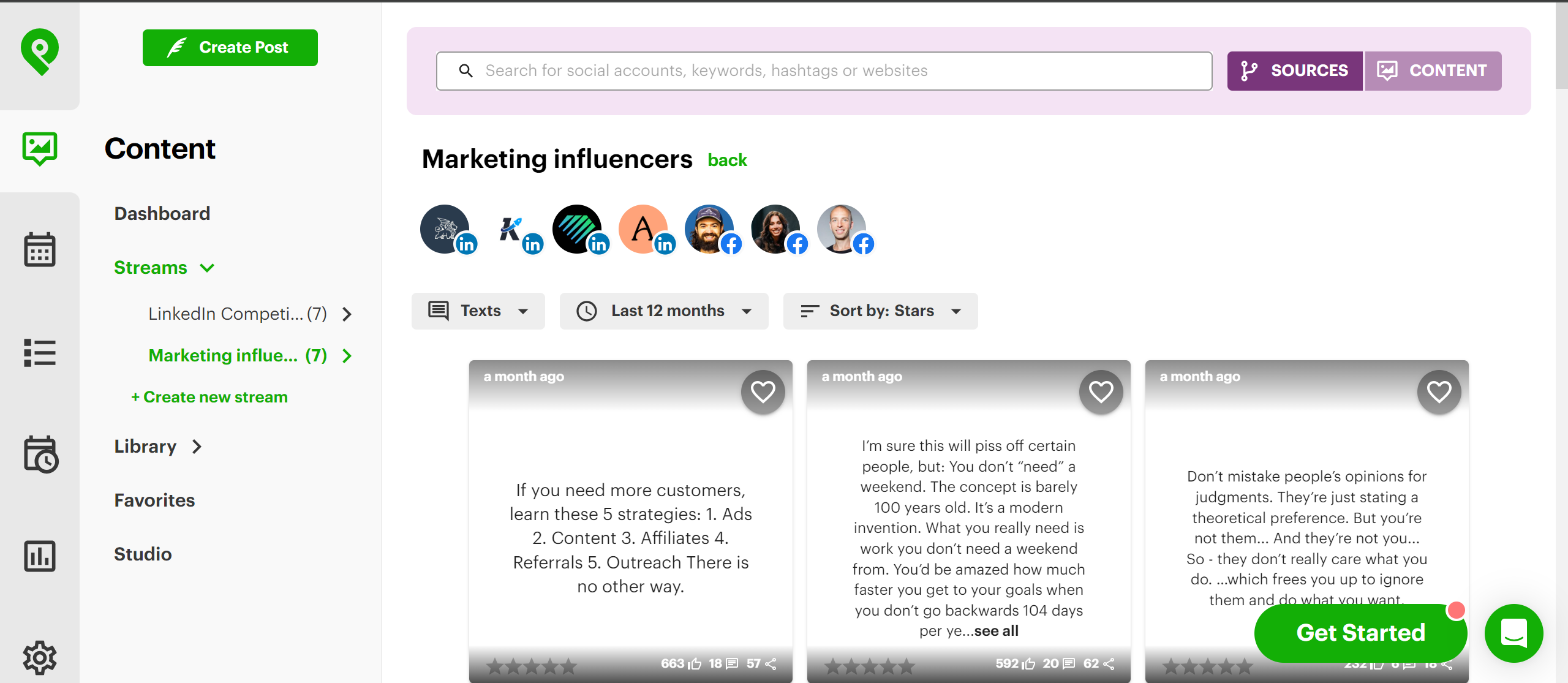This screenshot has height=683, width=1568.
Task: Select the list view icon in sidebar
Action: (x=39, y=352)
